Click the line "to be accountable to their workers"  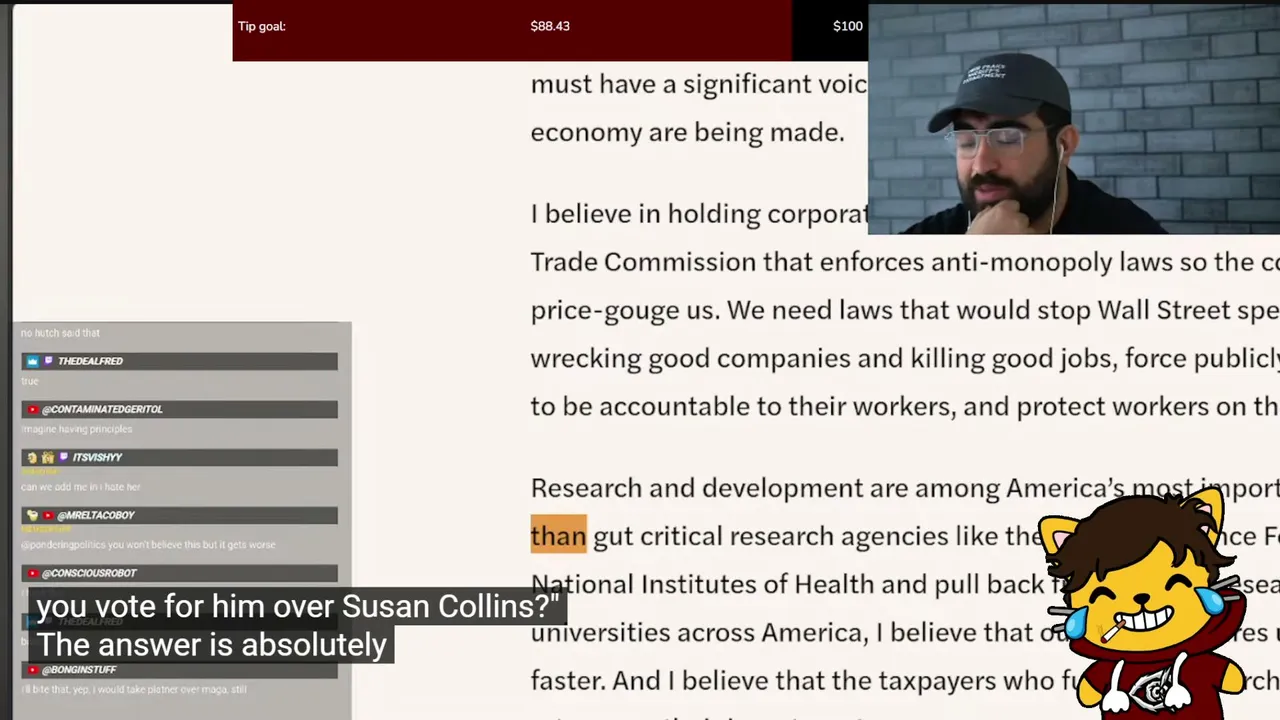click(x=905, y=406)
